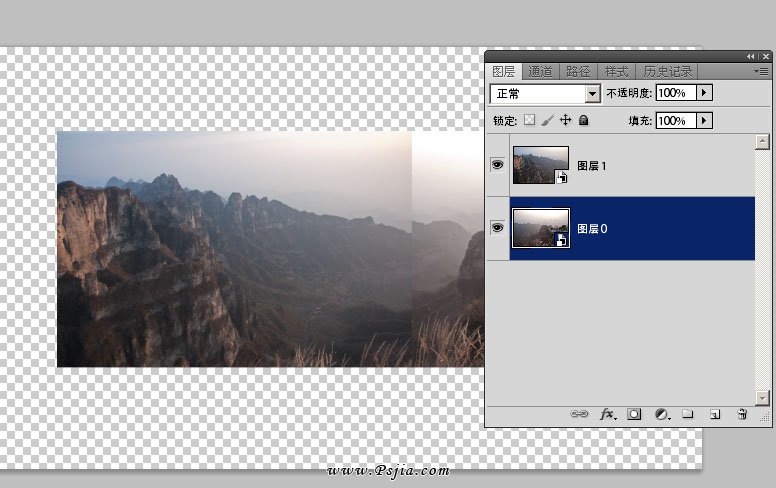Open the fx layer style menu
Viewport: 776px width, 488px height.
[608, 414]
